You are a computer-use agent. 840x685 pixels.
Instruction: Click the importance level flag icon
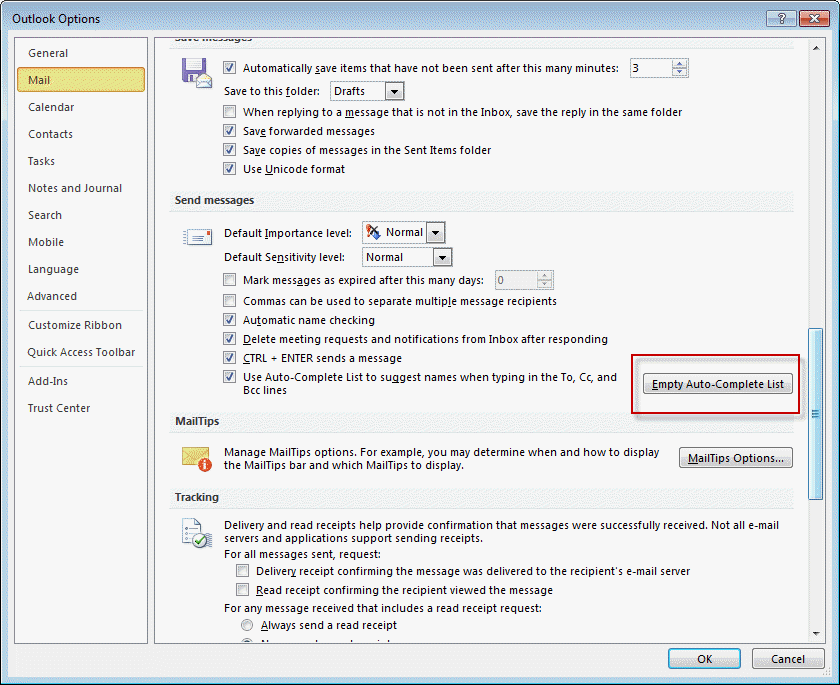(373, 232)
